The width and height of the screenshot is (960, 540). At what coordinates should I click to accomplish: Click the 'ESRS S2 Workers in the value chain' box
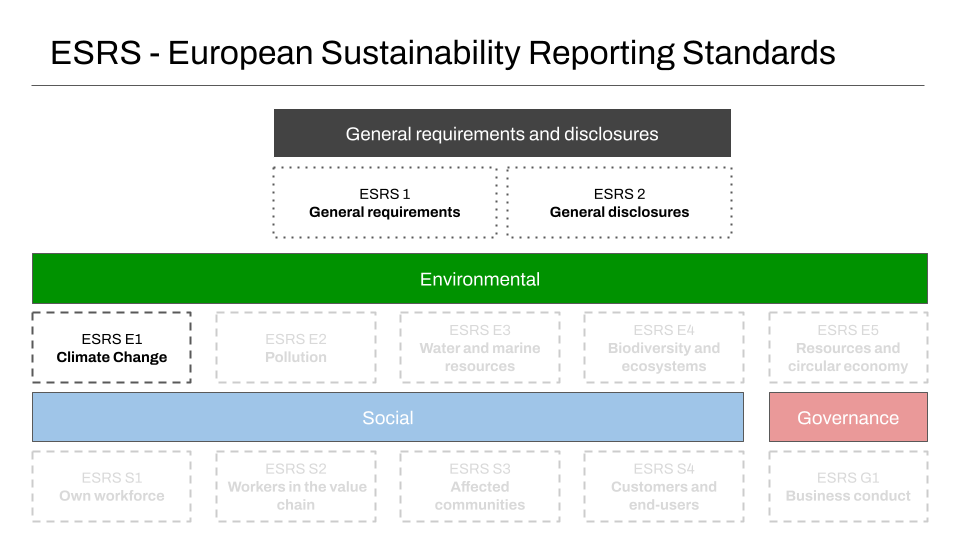tap(296, 487)
